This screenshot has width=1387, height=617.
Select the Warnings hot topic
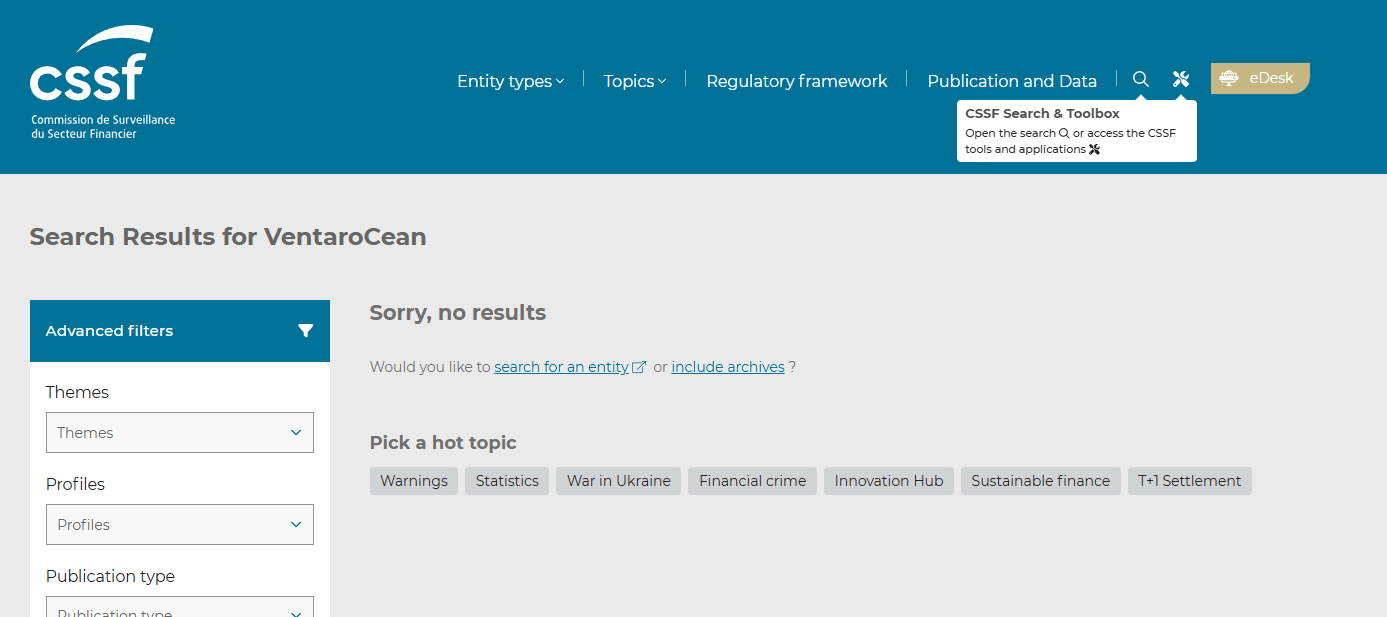coord(414,481)
